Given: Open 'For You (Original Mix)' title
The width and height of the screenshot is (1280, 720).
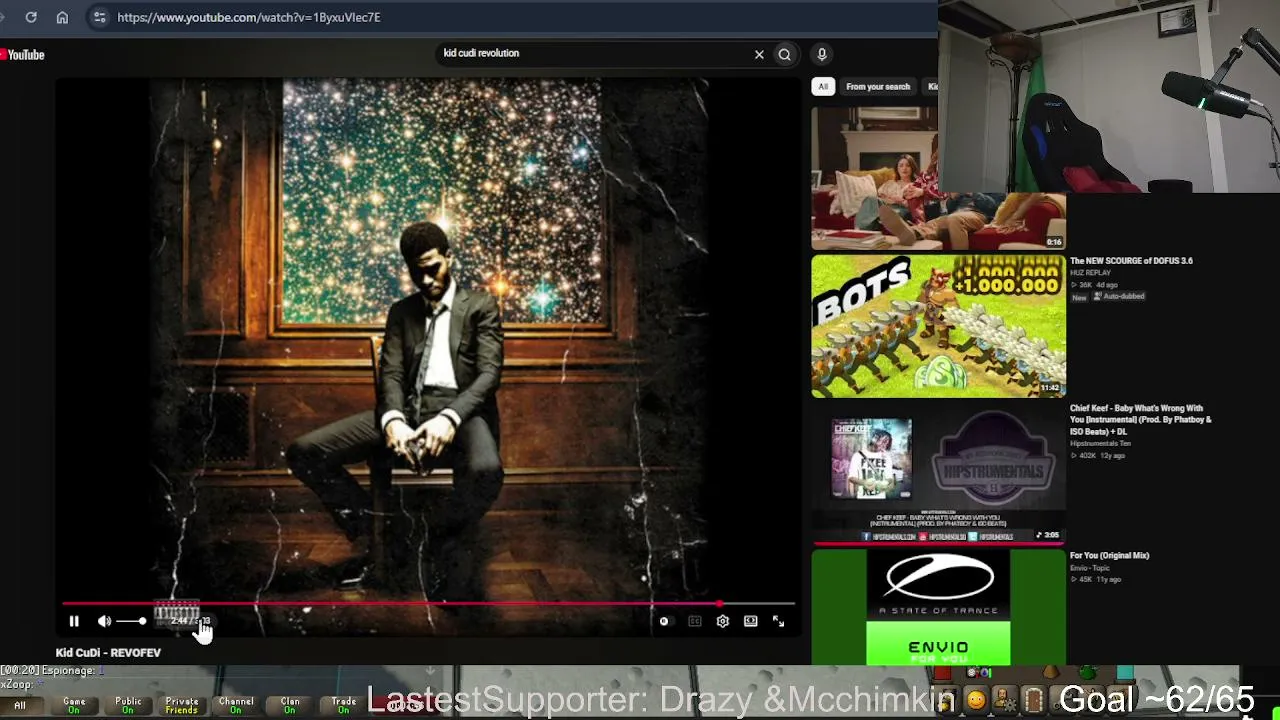Looking at the screenshot, I should pos(1109,556).
